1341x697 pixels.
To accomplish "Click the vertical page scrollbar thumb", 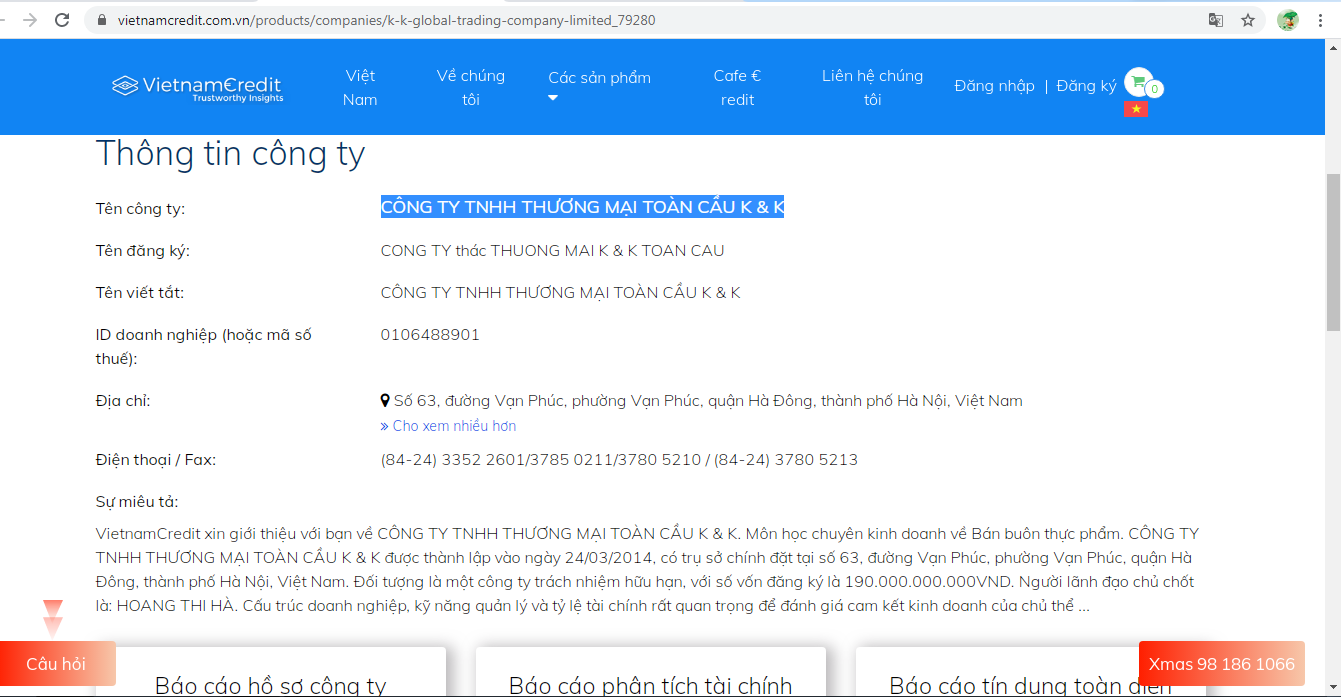I will [1333, 252].
